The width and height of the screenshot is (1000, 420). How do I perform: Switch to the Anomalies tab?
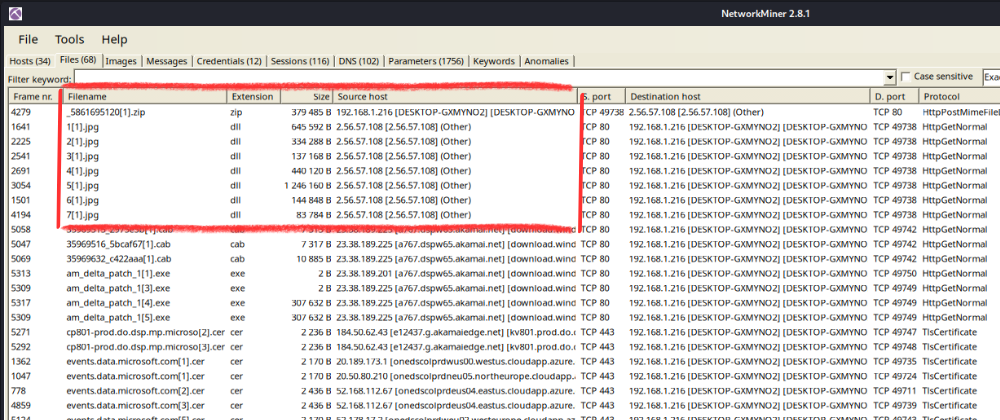point(546,61)
